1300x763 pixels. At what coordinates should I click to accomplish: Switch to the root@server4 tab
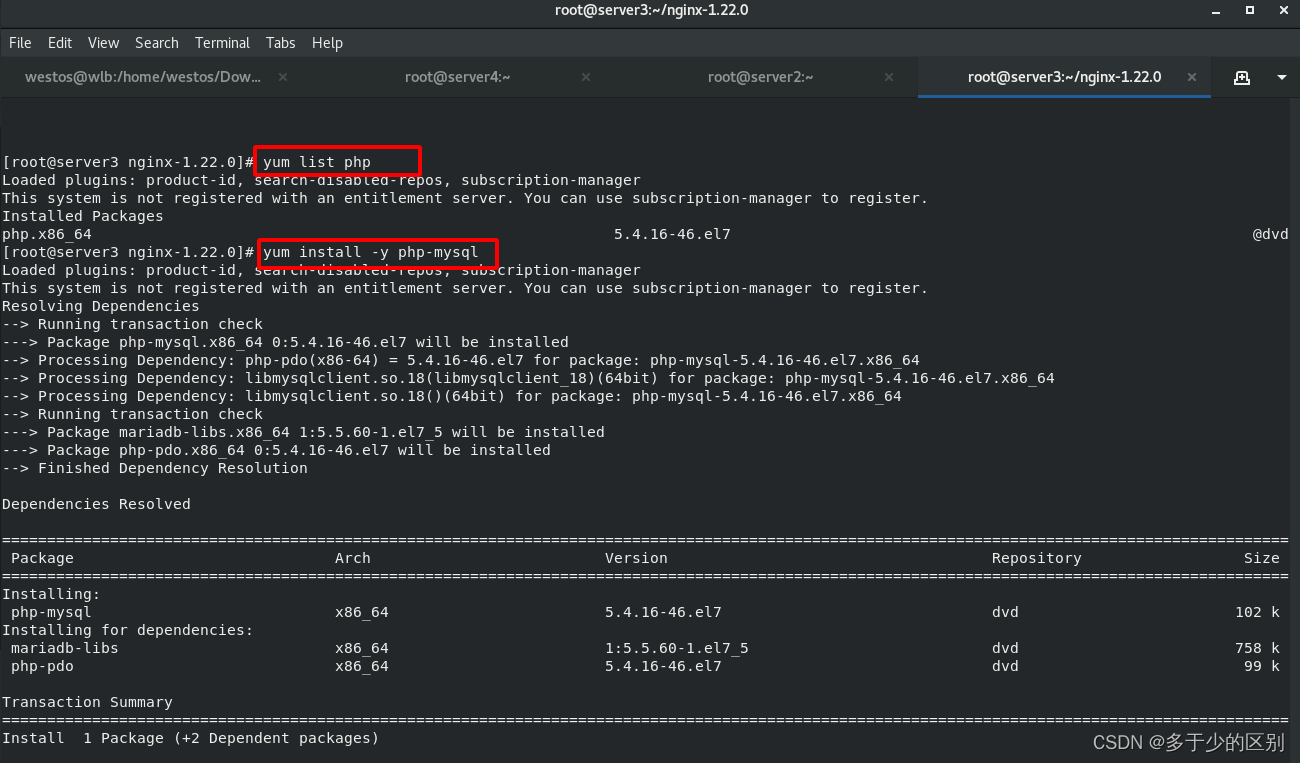pos(457,77)
